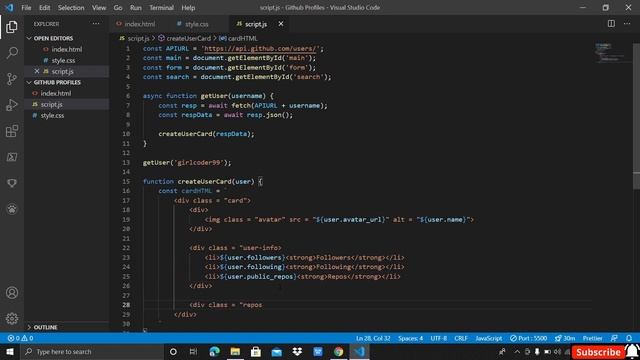Image resolution: width=640 pixels, height=360 pixels.
Task: Open File Explorer from taskbar
Action: pyautogui.click(x=235, y=351)
